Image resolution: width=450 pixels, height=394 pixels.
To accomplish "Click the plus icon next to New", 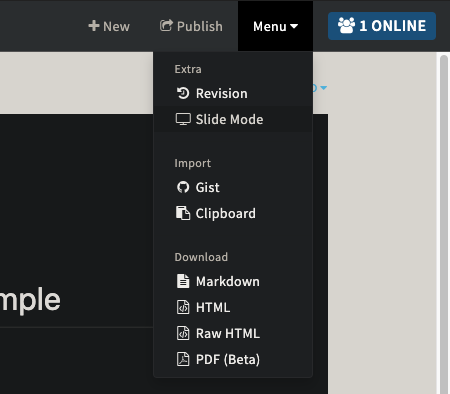I will click(94, 26).
